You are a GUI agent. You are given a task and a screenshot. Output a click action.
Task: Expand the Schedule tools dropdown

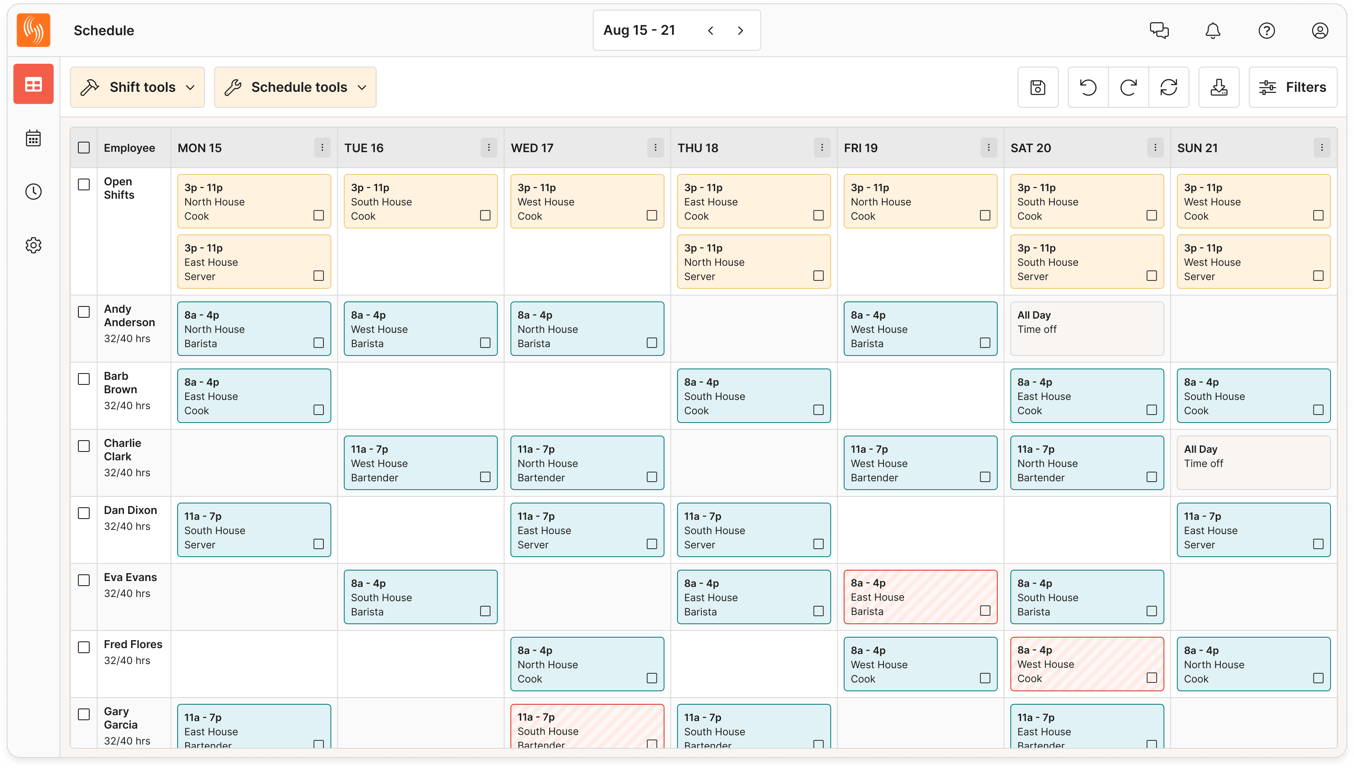click(295, 87)
